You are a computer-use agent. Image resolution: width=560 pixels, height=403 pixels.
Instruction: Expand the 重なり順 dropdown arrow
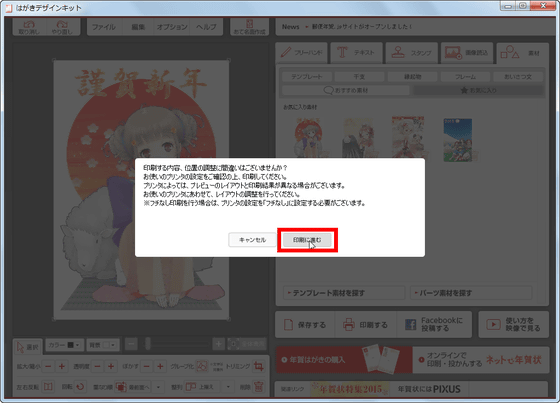(x=158, y=387)
